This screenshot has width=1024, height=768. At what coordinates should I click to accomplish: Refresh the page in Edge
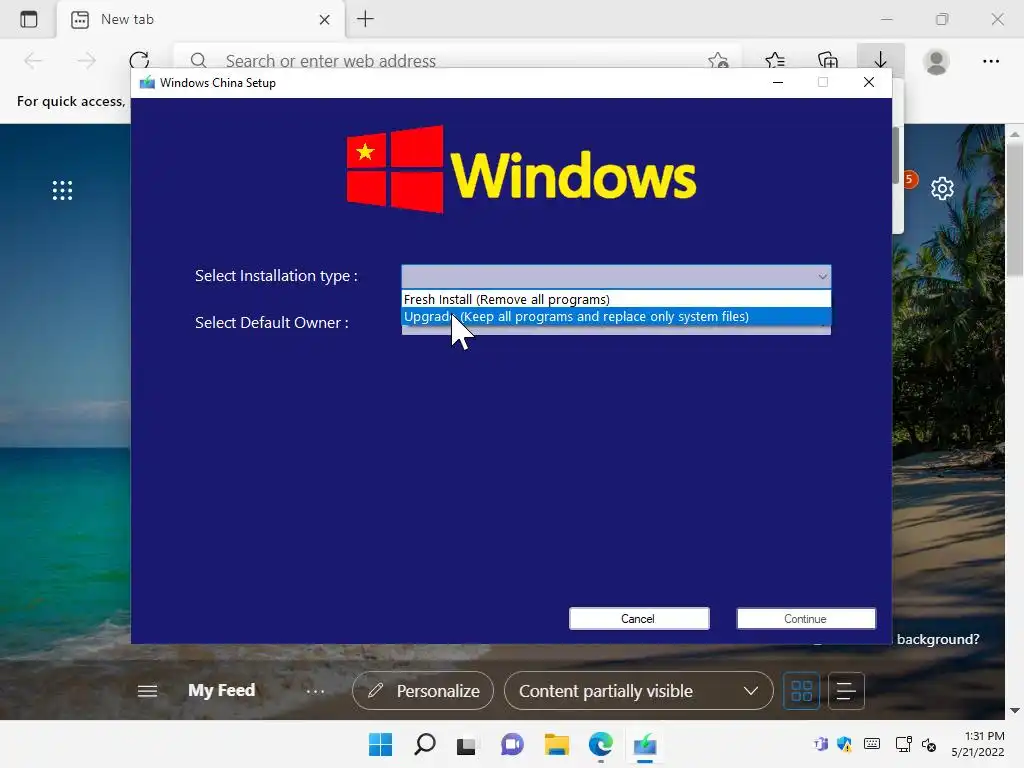(x=139, y=61)
